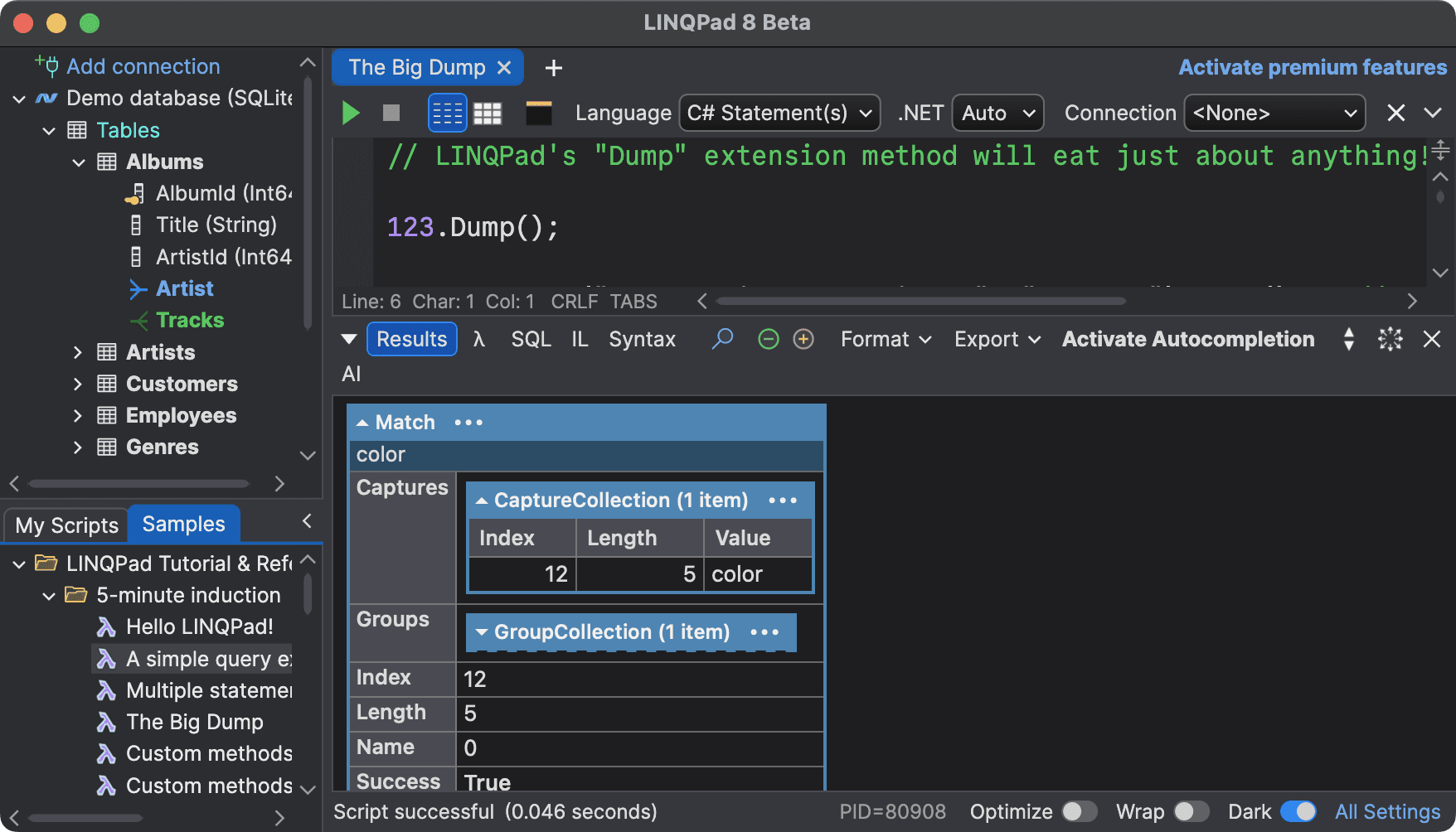1456x832 pixels.
Task: Turn on the Wrap toggle
Action: (1192, 812)
